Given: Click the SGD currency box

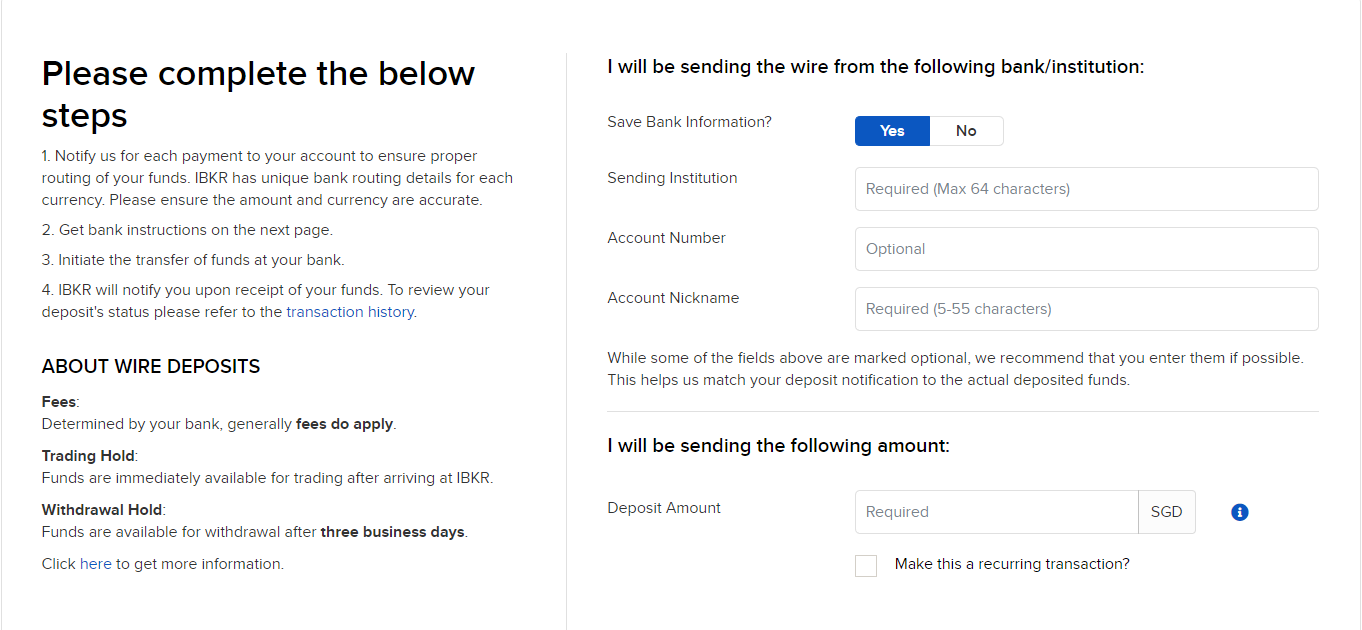Looking at the screenshot, I should point(1166,512).
